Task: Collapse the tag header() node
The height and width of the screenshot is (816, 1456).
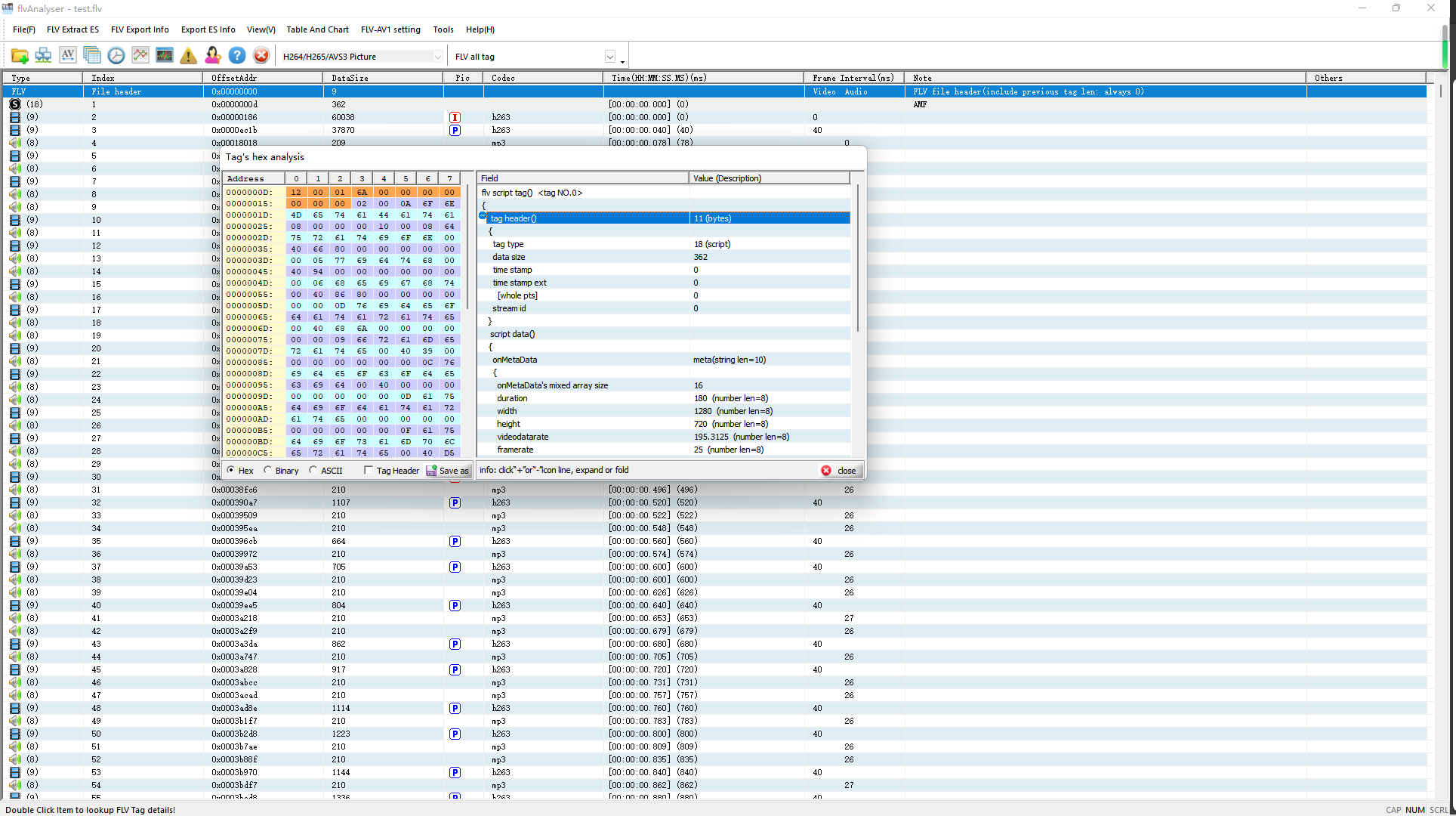Action: [x=483, y=216]
